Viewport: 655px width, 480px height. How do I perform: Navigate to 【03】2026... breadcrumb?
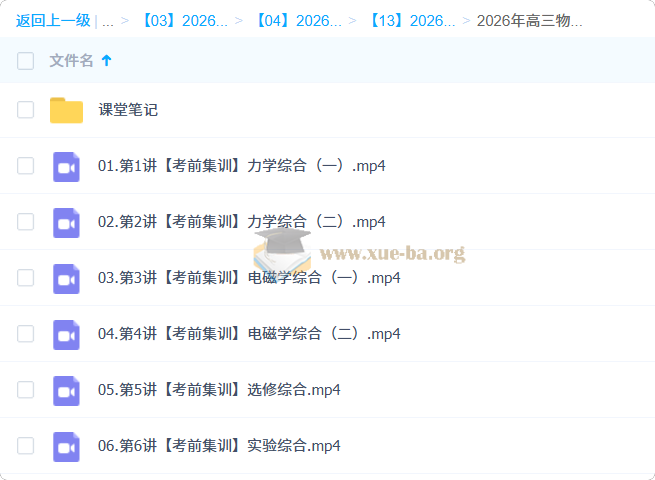click(x=184, y=20)
